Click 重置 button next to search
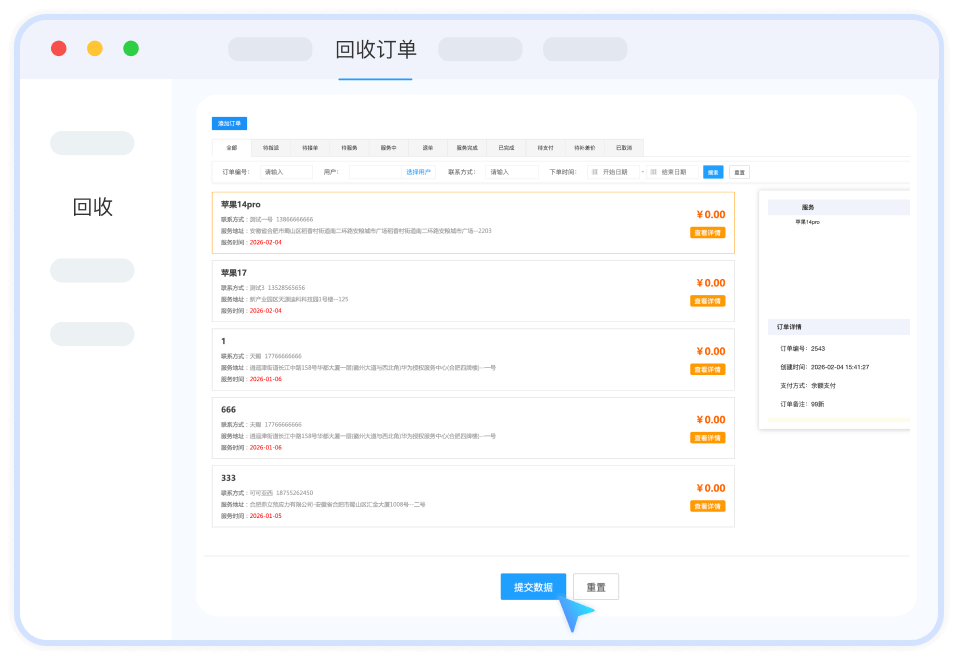 [739, 172]
